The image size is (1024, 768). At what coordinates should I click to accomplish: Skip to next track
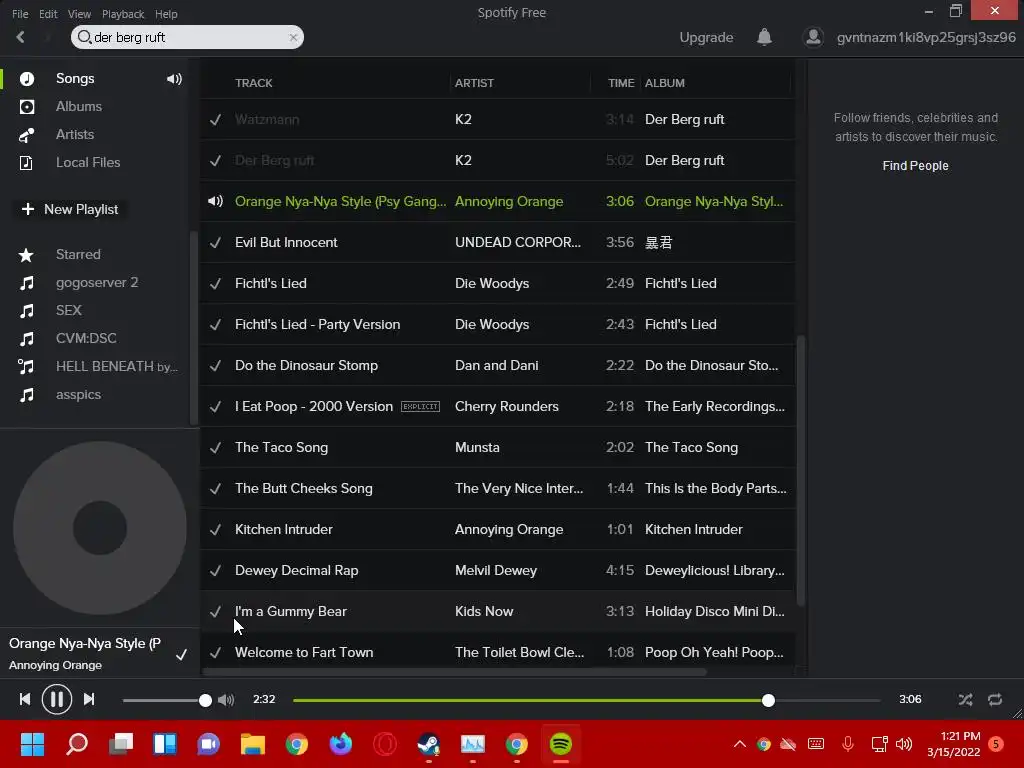[89, 699]
